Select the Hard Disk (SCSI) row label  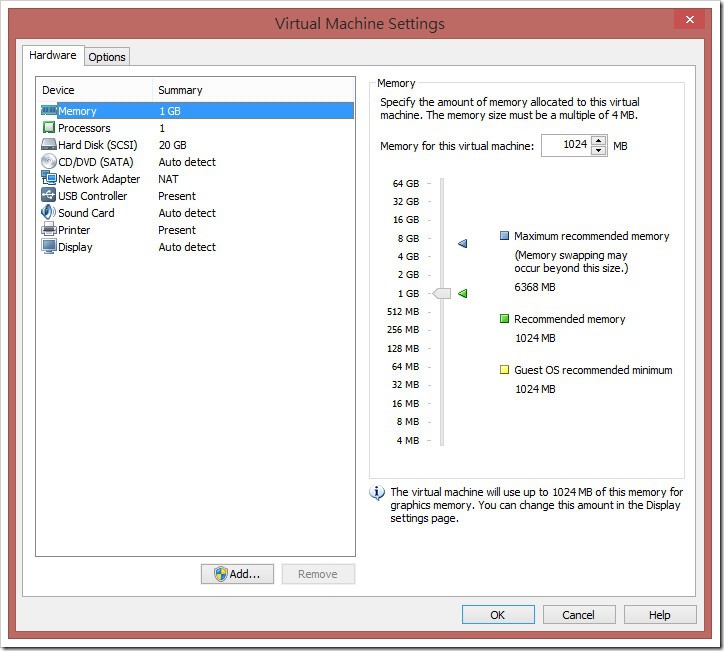point(97,145)
